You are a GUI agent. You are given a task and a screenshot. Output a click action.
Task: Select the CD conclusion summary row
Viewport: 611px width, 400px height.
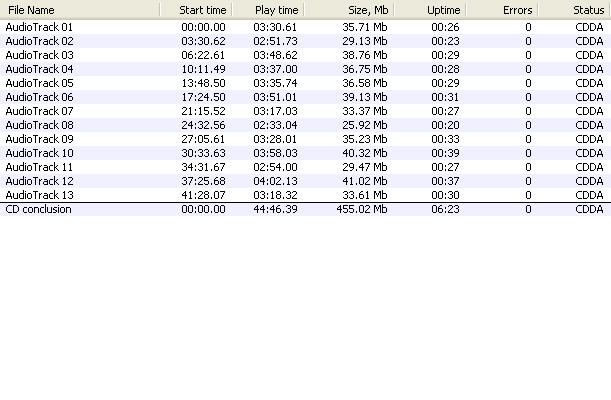[x=38, y=209]
